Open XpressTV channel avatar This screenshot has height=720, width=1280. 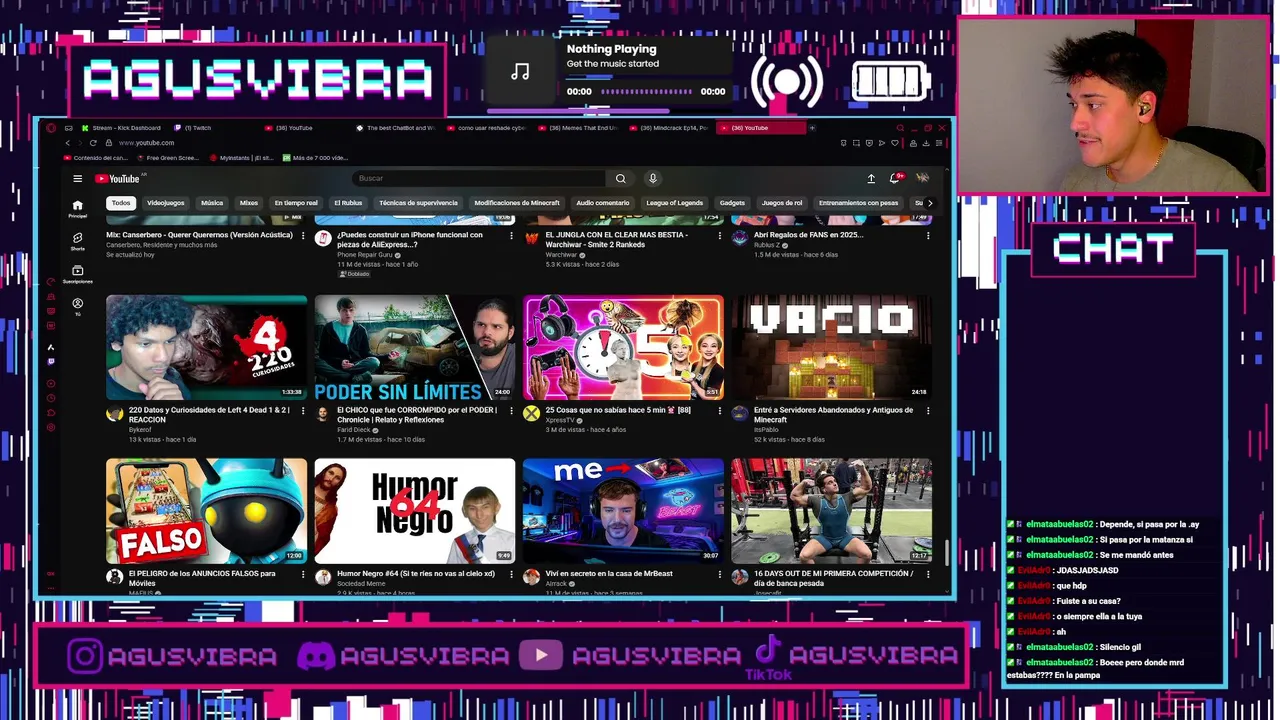point(531,413)
